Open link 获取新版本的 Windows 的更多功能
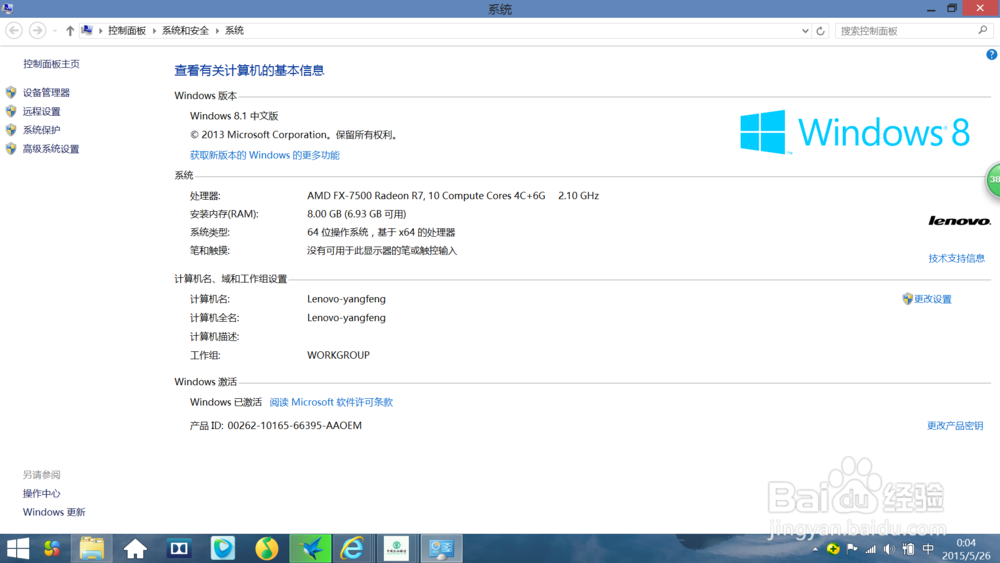 (x=265, y=155)
